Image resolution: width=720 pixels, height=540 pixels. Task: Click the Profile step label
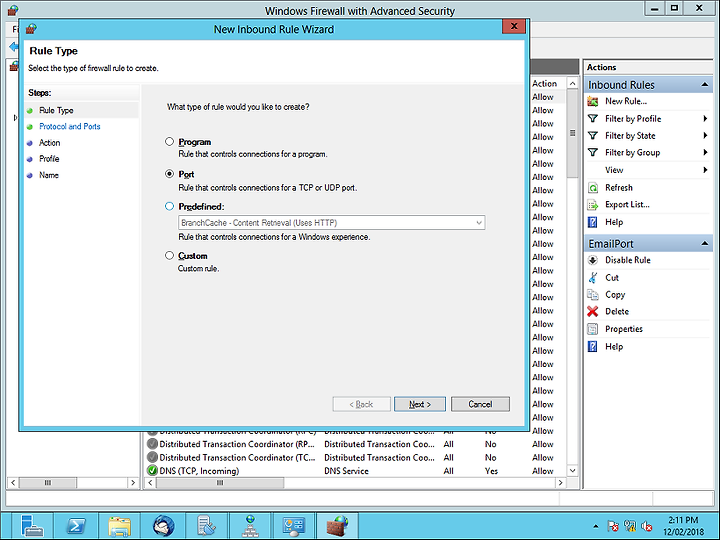pos(49,159)
